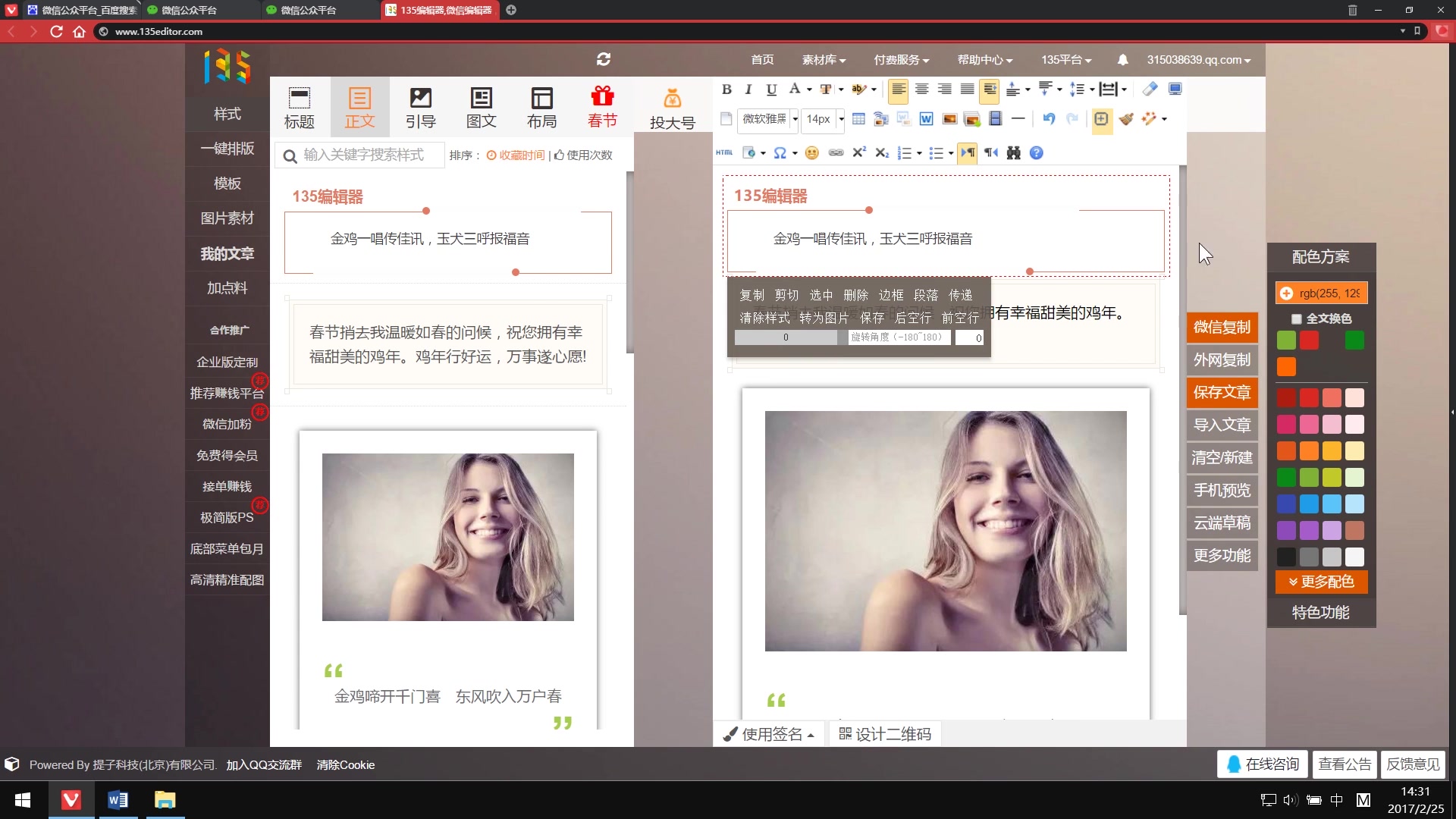The image size is (1456, 819).
Task: Click 转为图片 in popup toolbar
Action: point(824,318)
